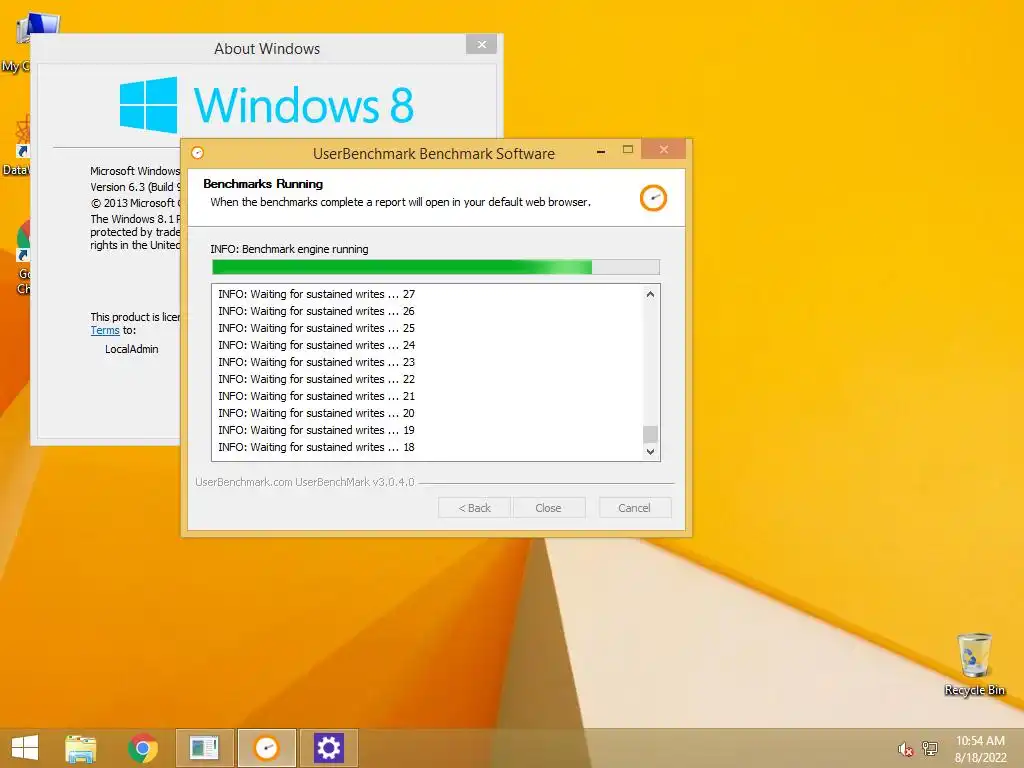The image size is (1024, 768).
Task: Click 'LocalAdmin' text in About Windows
Action: 131,349
